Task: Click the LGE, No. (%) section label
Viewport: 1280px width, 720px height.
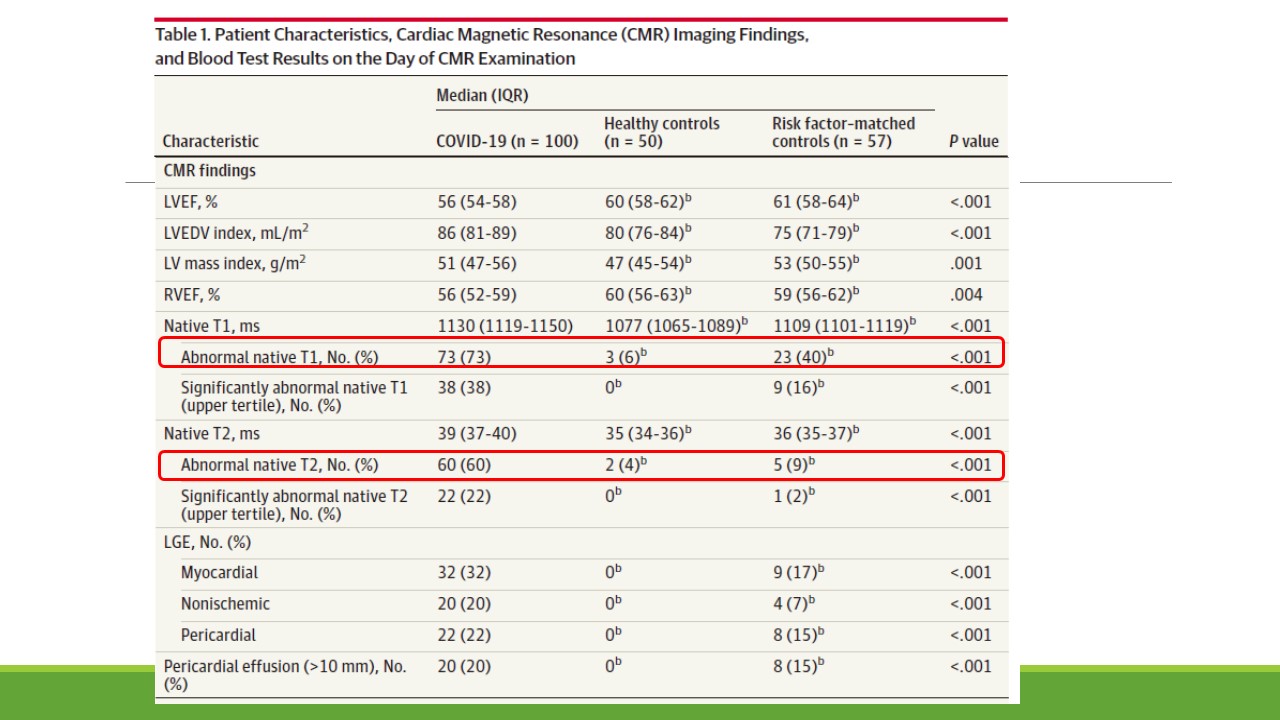Action: point(207,543)
